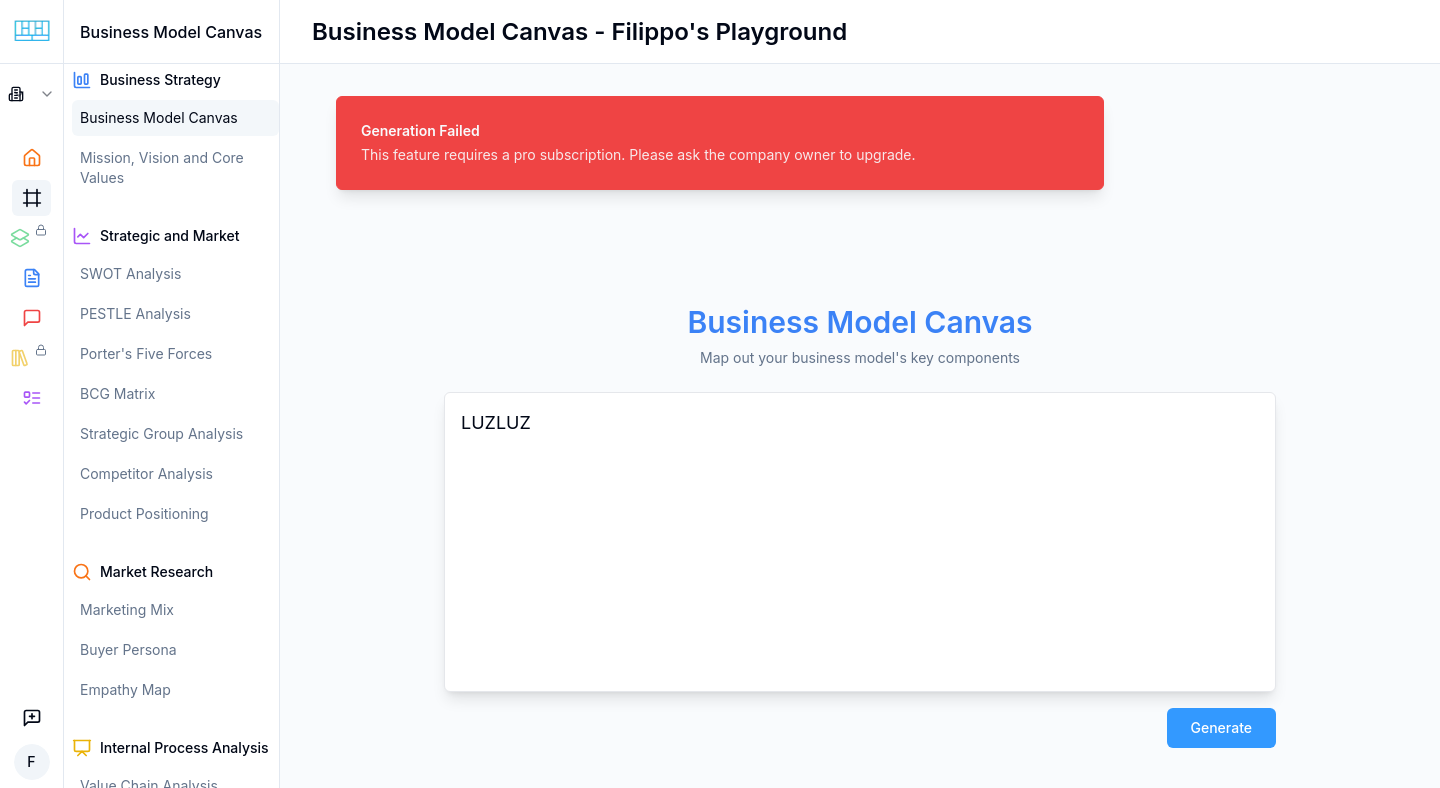Select Business Model Canvas in sidebar

pyautogui.click(x=159, y=118)
